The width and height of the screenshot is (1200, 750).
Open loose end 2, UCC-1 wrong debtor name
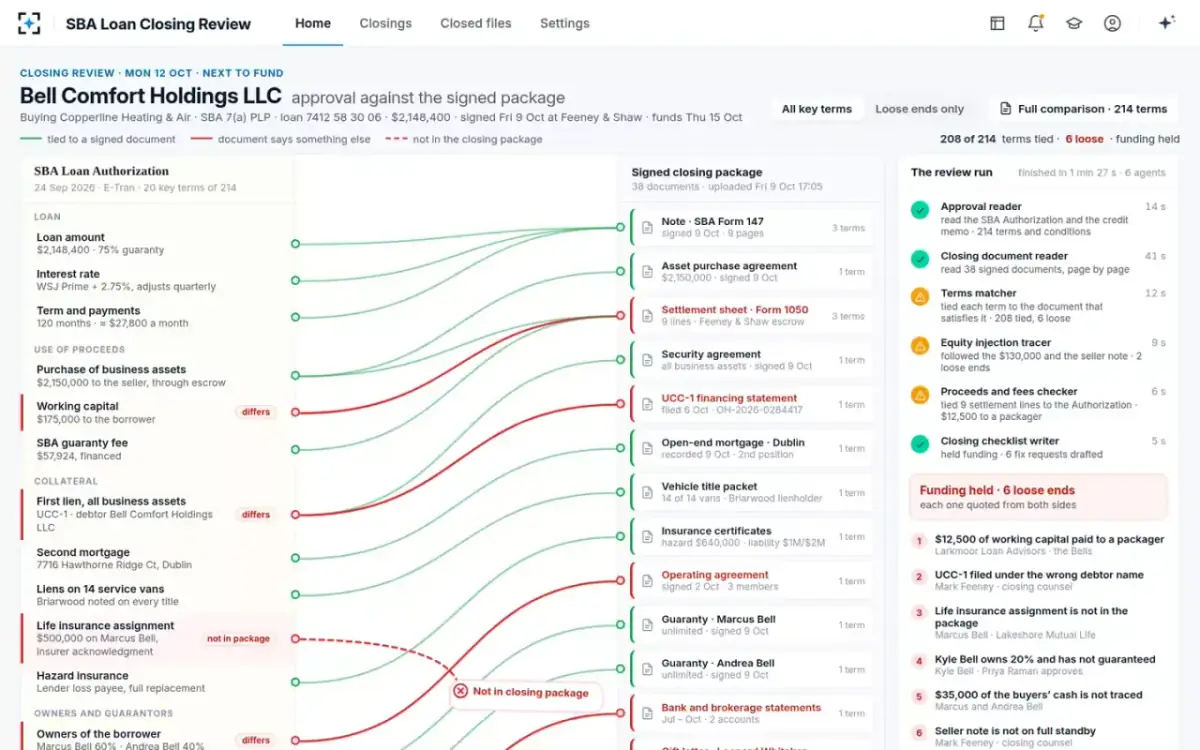[x=1039, y=581]
